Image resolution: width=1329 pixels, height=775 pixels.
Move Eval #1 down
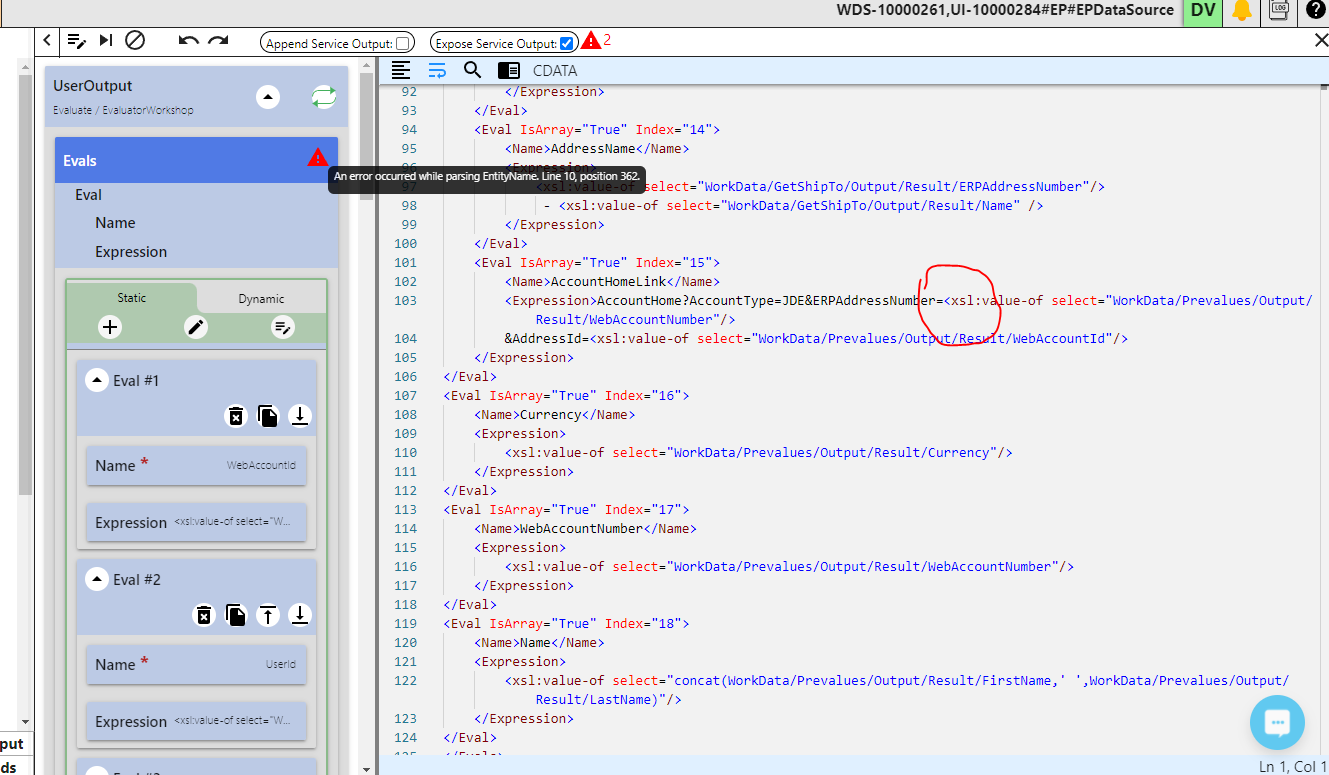(x=299, y=416)
